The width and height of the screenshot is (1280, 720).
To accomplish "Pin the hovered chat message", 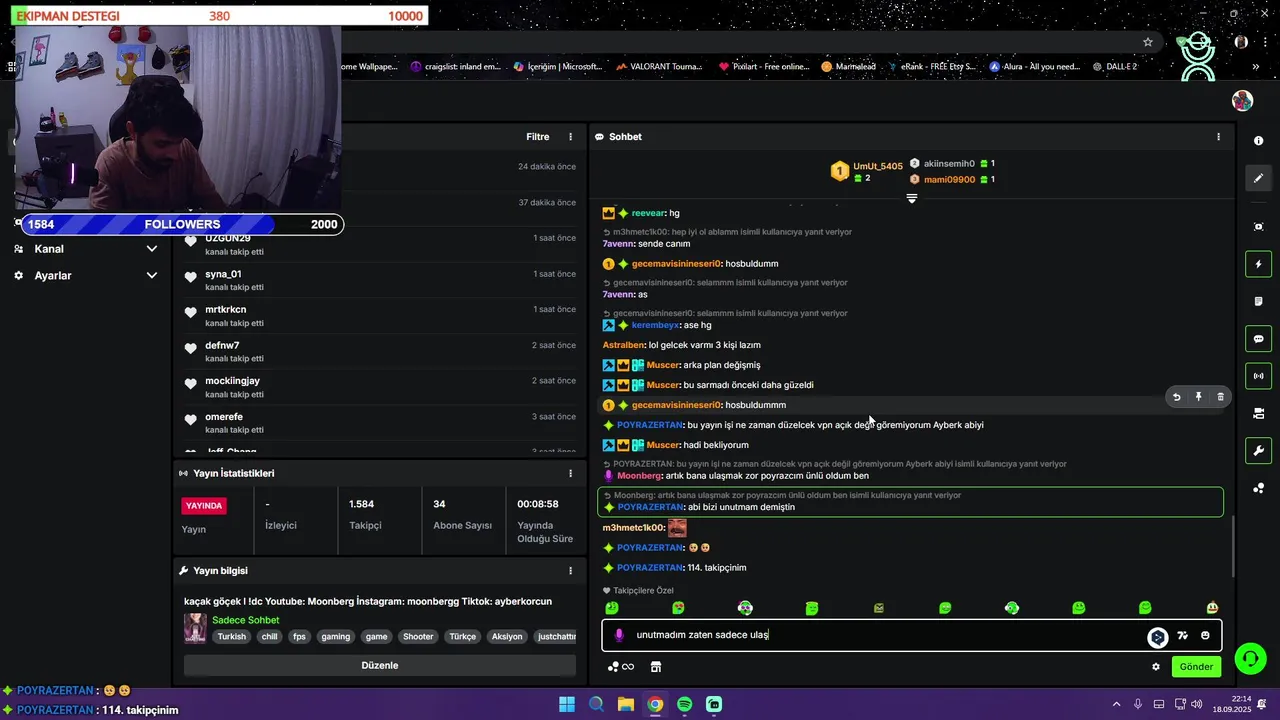I will (1198, 397).
